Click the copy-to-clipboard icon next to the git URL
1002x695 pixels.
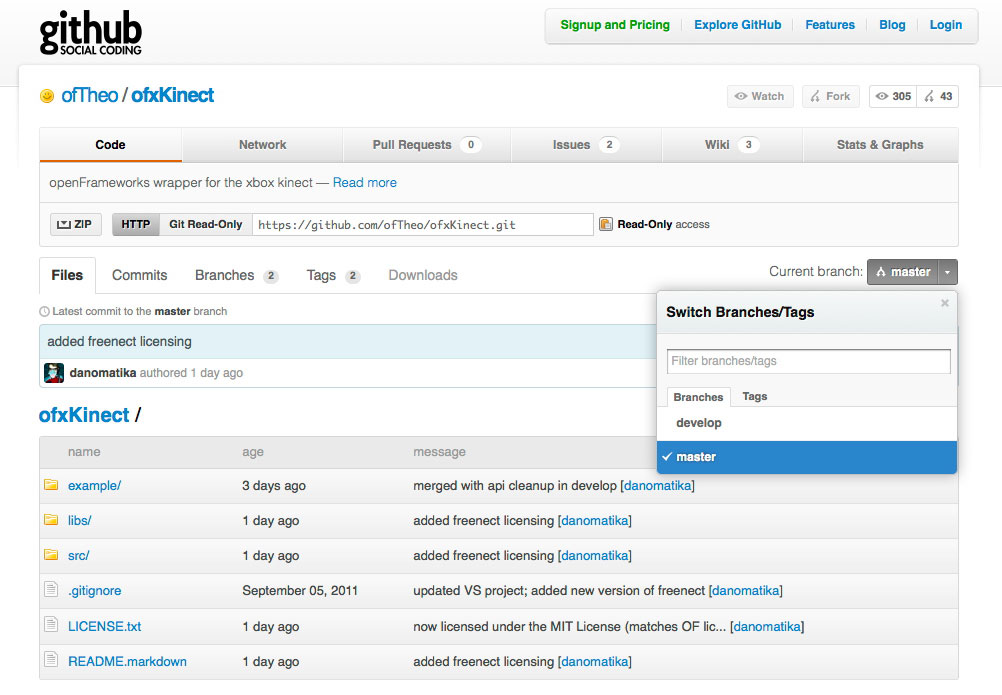tap(606, 224)
